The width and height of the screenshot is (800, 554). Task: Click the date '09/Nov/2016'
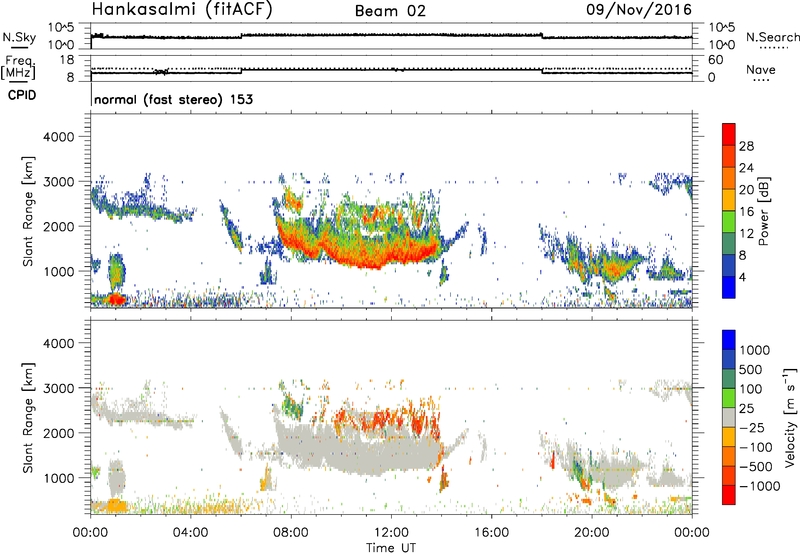[x=639, y=9]
